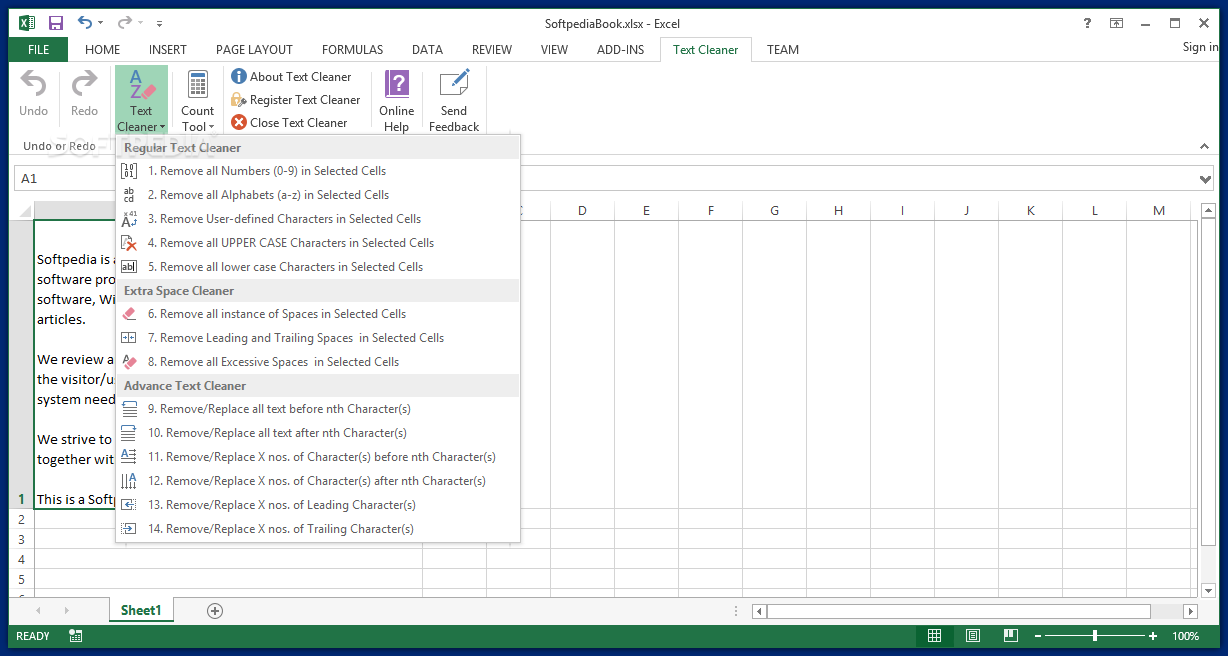Choose Remove/Replace X nos. of Trailing Character(s)
1228x656 pixels.
319,529
